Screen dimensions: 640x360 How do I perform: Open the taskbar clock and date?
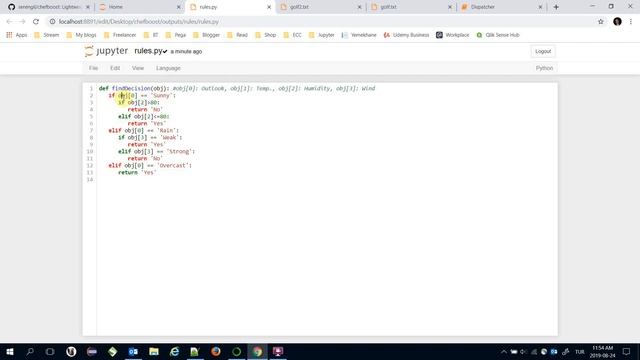click(x=602, y=352)
